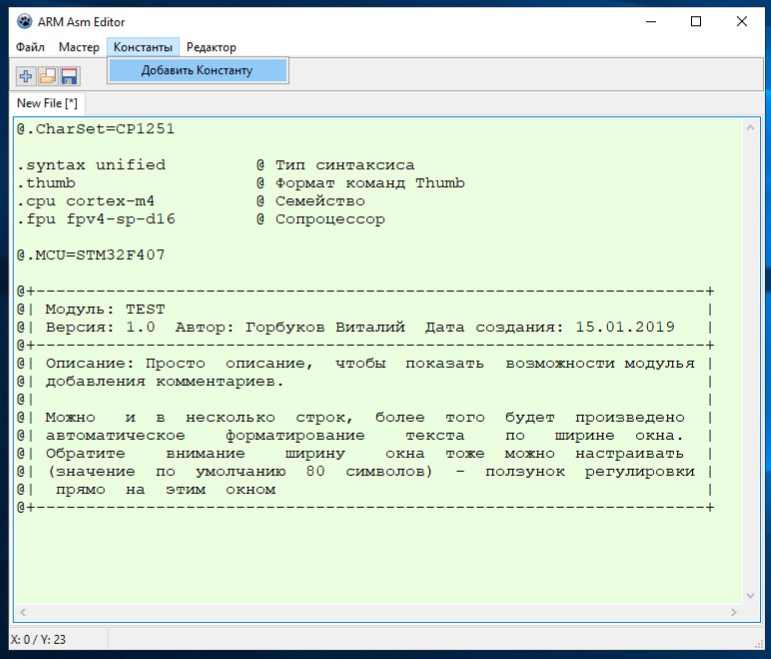Click the Версия: 1.0 text
Viewport: 771px width, 659px height.
pyautogui.click(x=100, y=327)
